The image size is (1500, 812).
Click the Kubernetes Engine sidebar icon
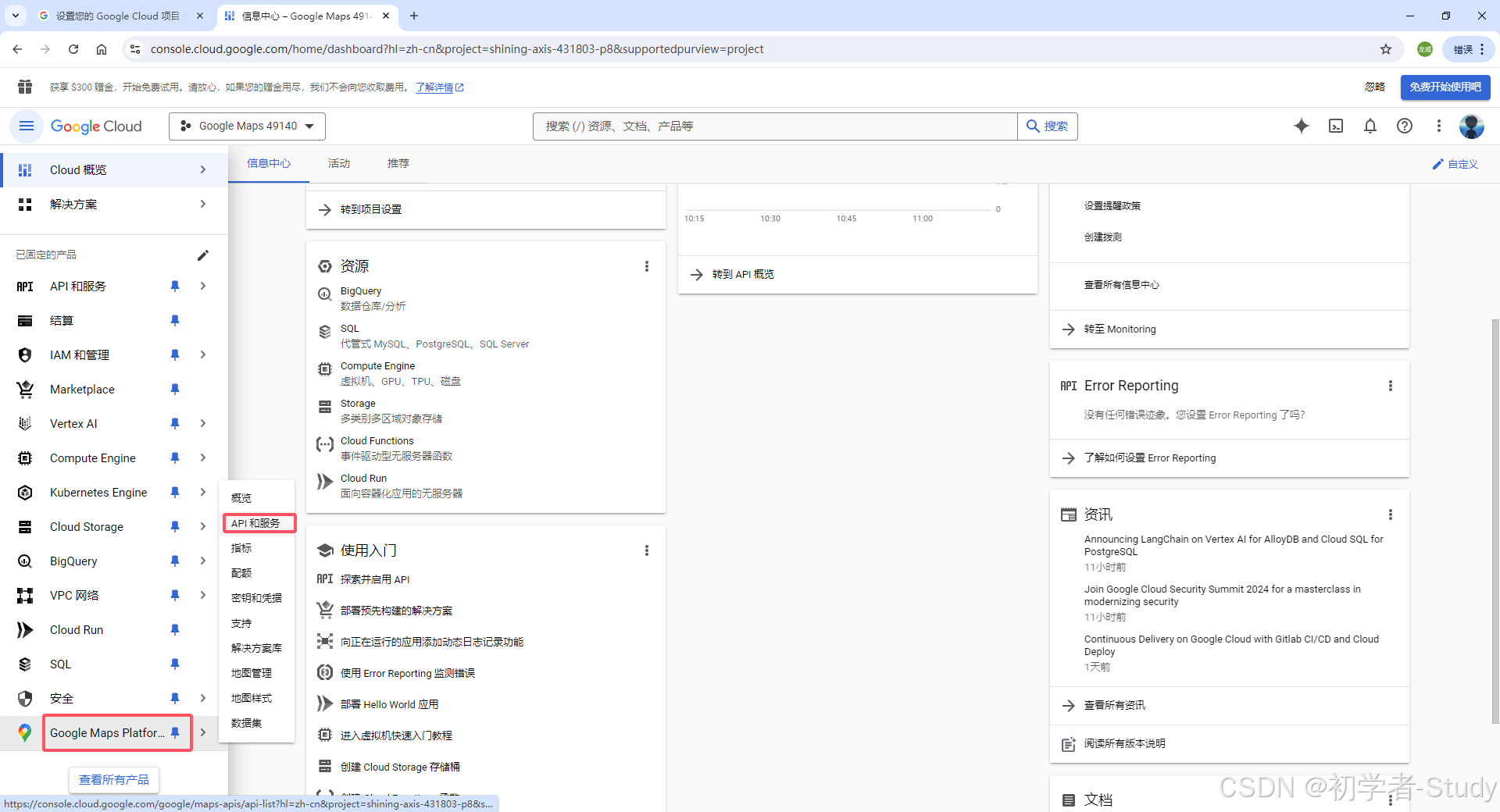coord(25,493)
